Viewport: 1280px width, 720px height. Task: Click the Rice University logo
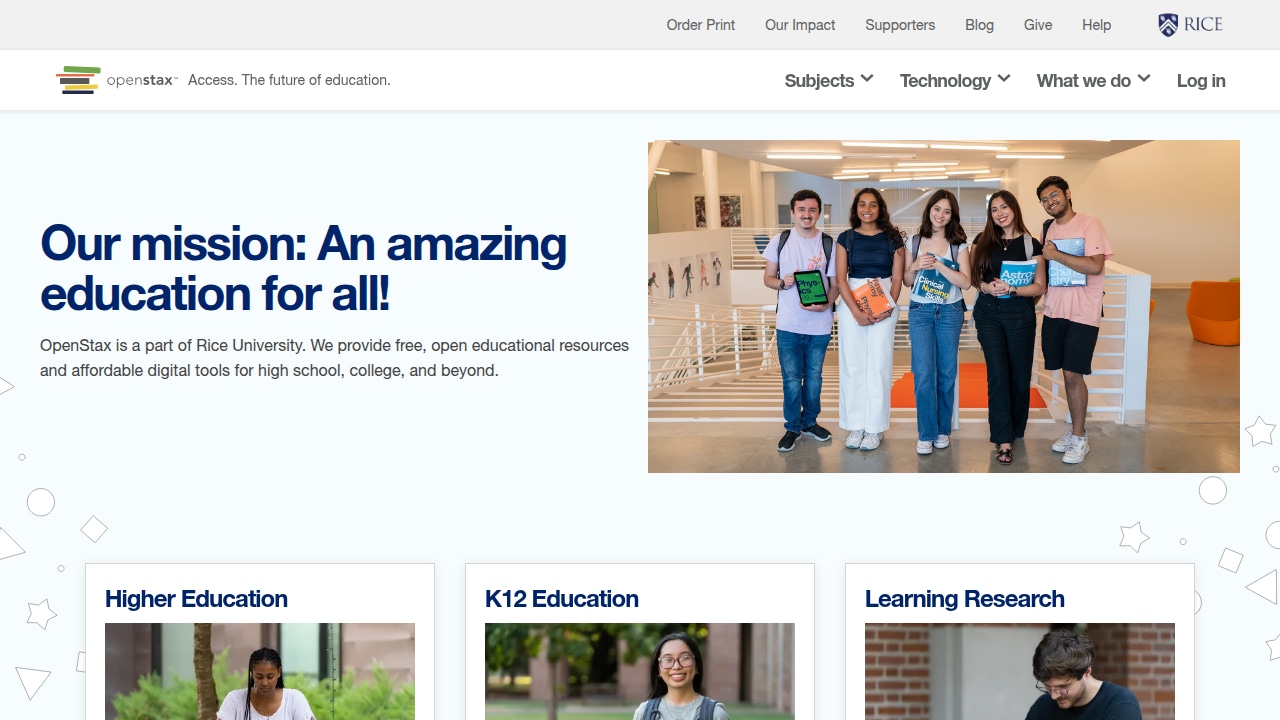coord(1190,25)
